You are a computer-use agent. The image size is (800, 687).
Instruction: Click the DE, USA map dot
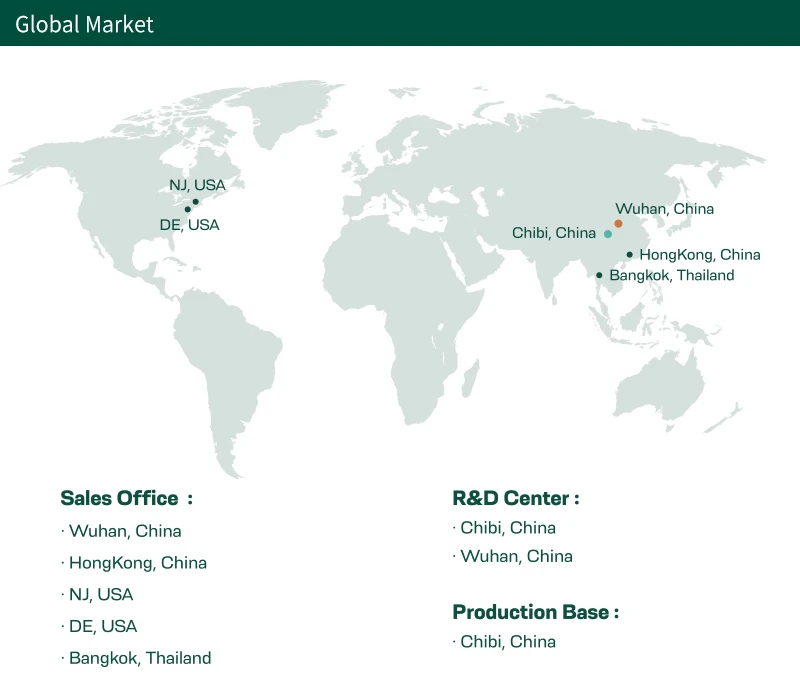point(188,209)
